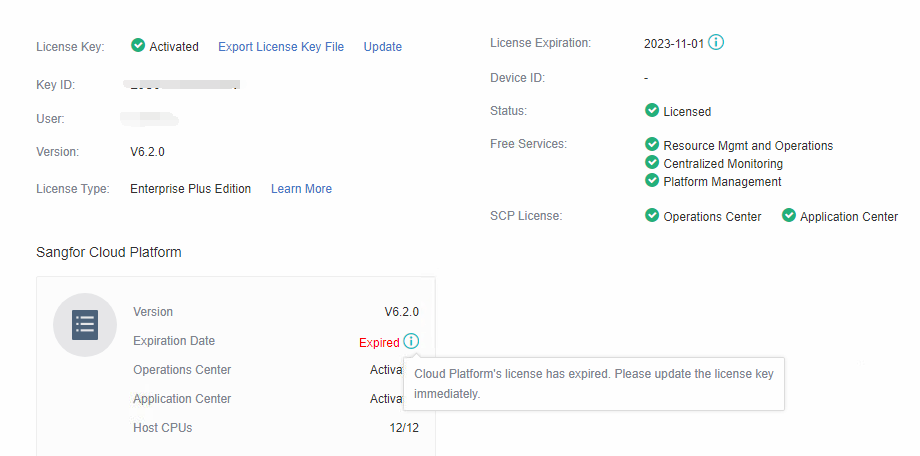Click the Host CPUs 12/12 value
The image size is (920, 456).
pos(402,428)
